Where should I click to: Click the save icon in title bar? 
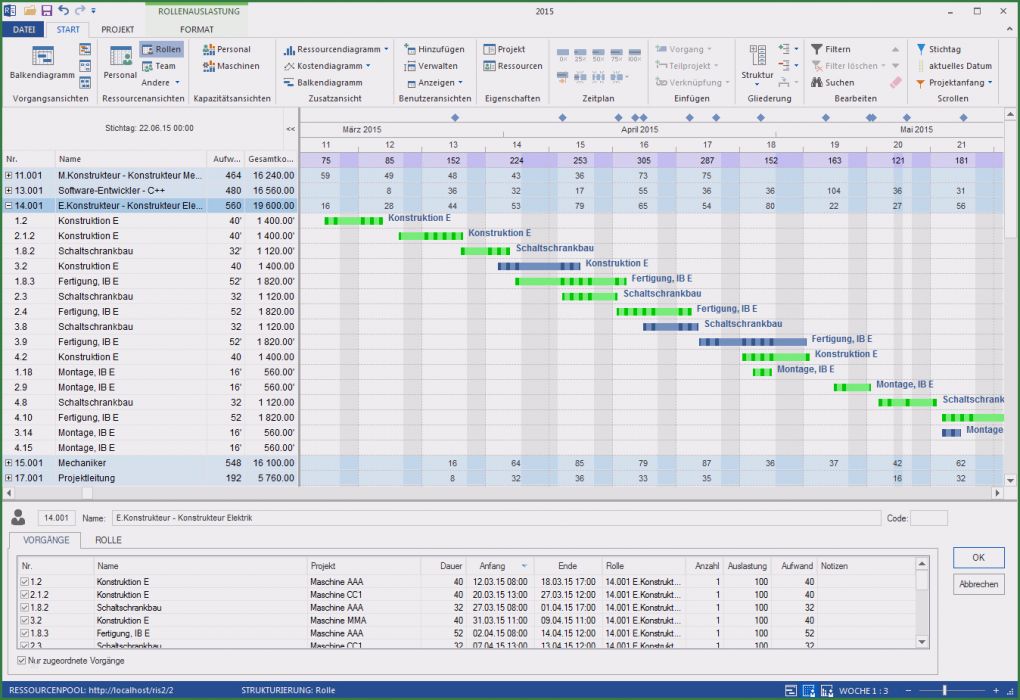(48, 8)
